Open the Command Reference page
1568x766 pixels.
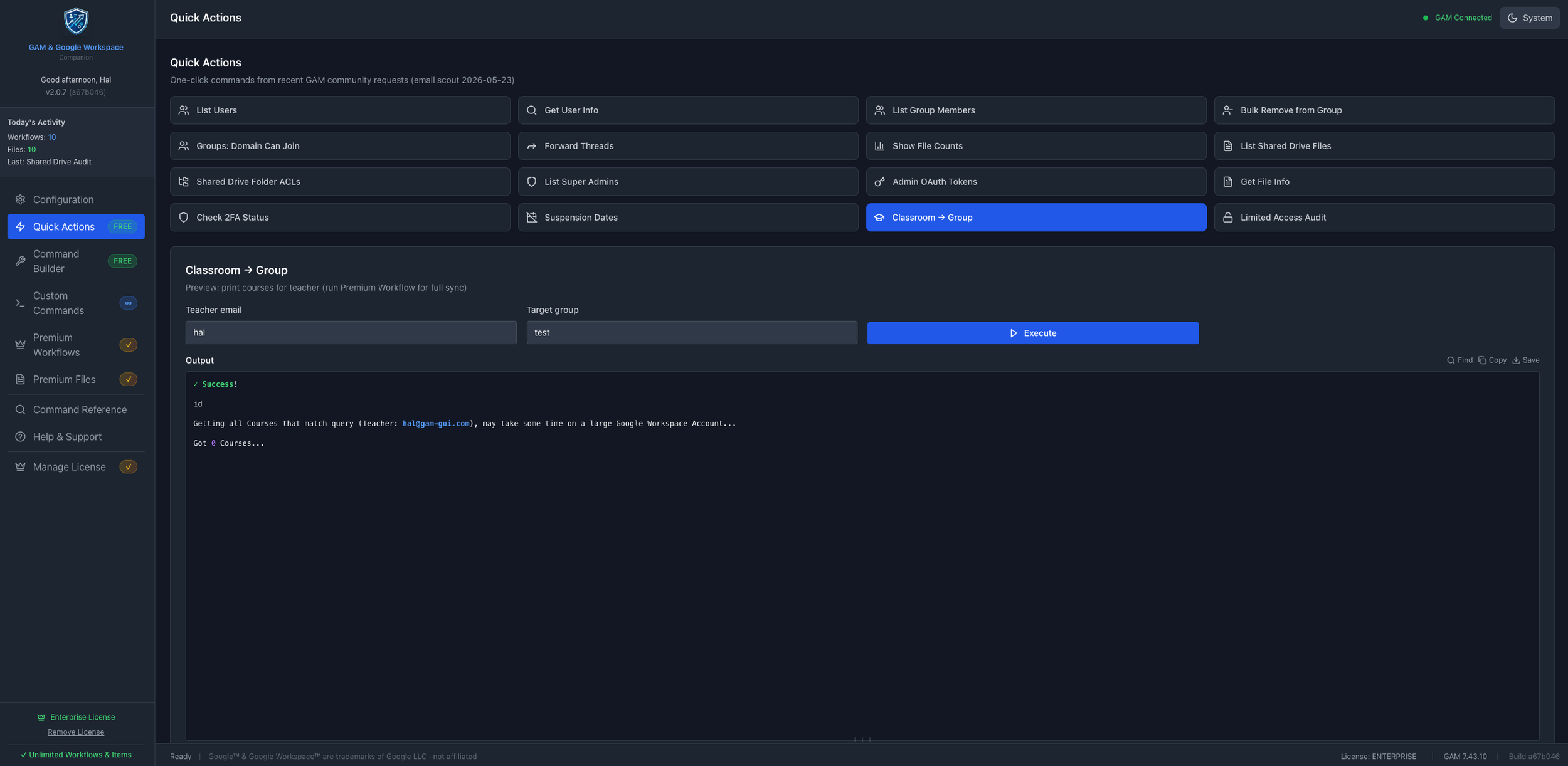76,409
